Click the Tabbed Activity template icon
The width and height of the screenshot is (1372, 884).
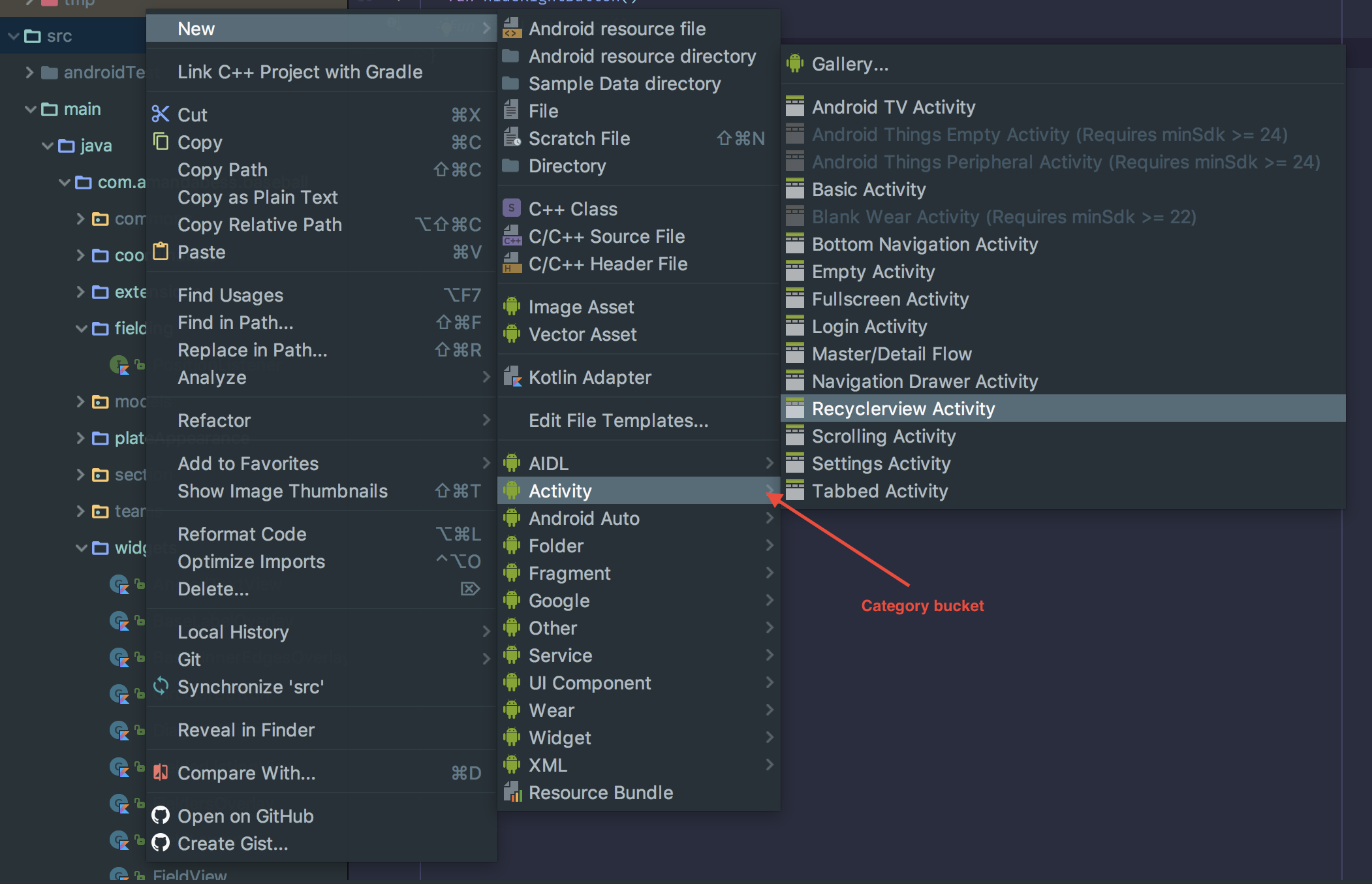pos(795,490)
